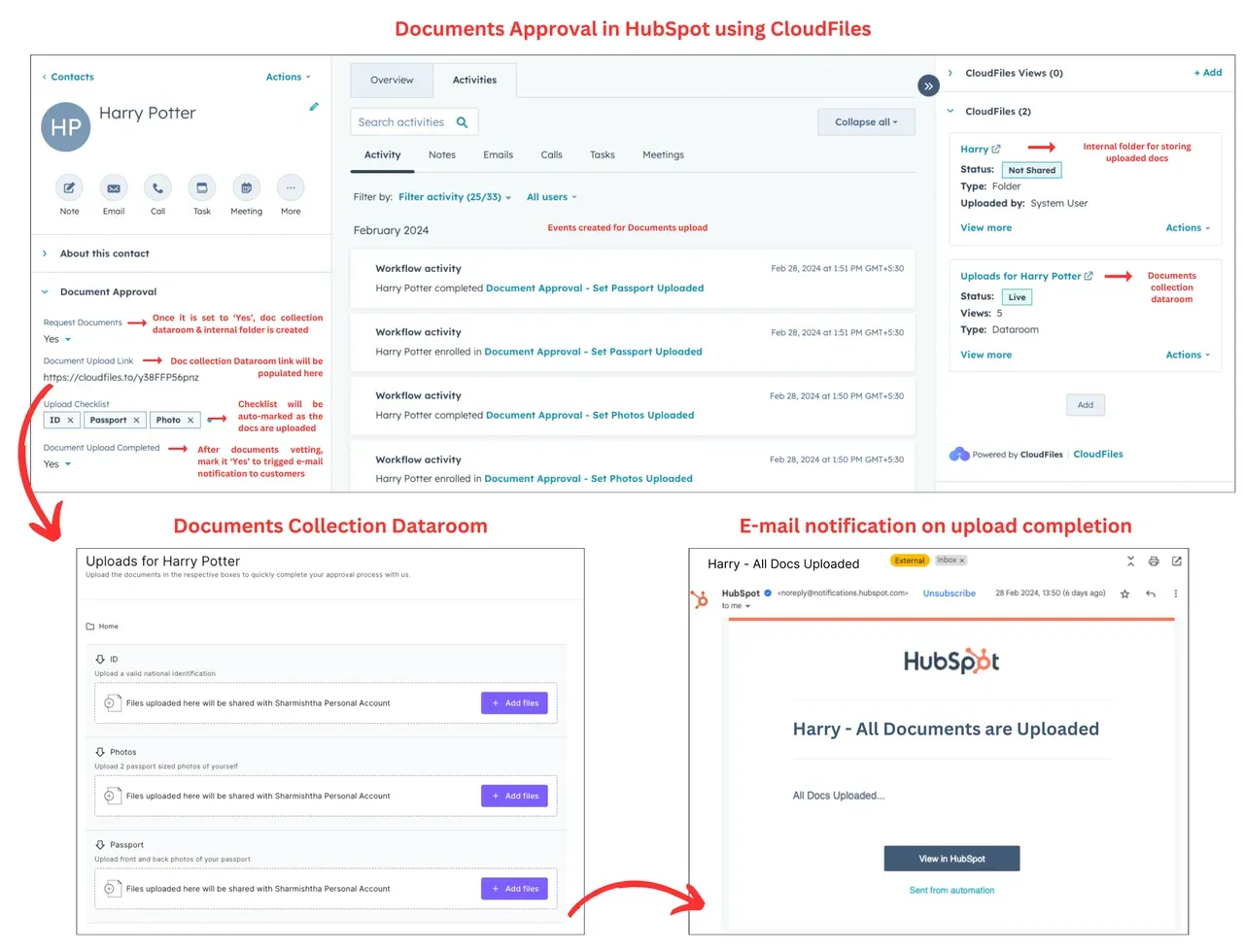Switch to the Overview tab
Screen dimensions: 1244x952
[392, 80]
